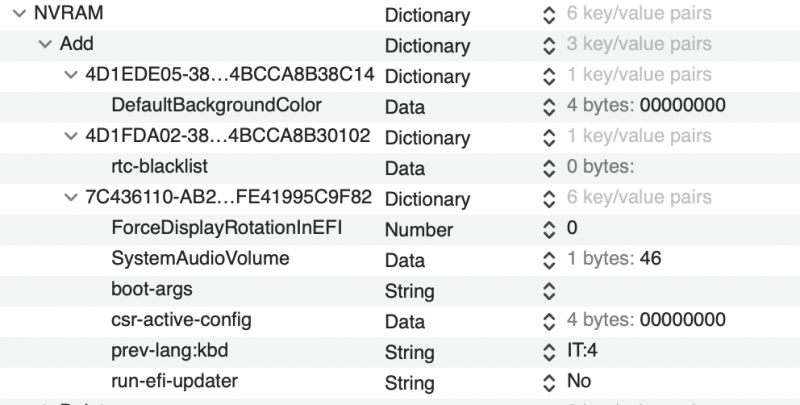Collapse the 7C436110 GUID dictionary
Viewport: 800px width, 405px height.
69,197
